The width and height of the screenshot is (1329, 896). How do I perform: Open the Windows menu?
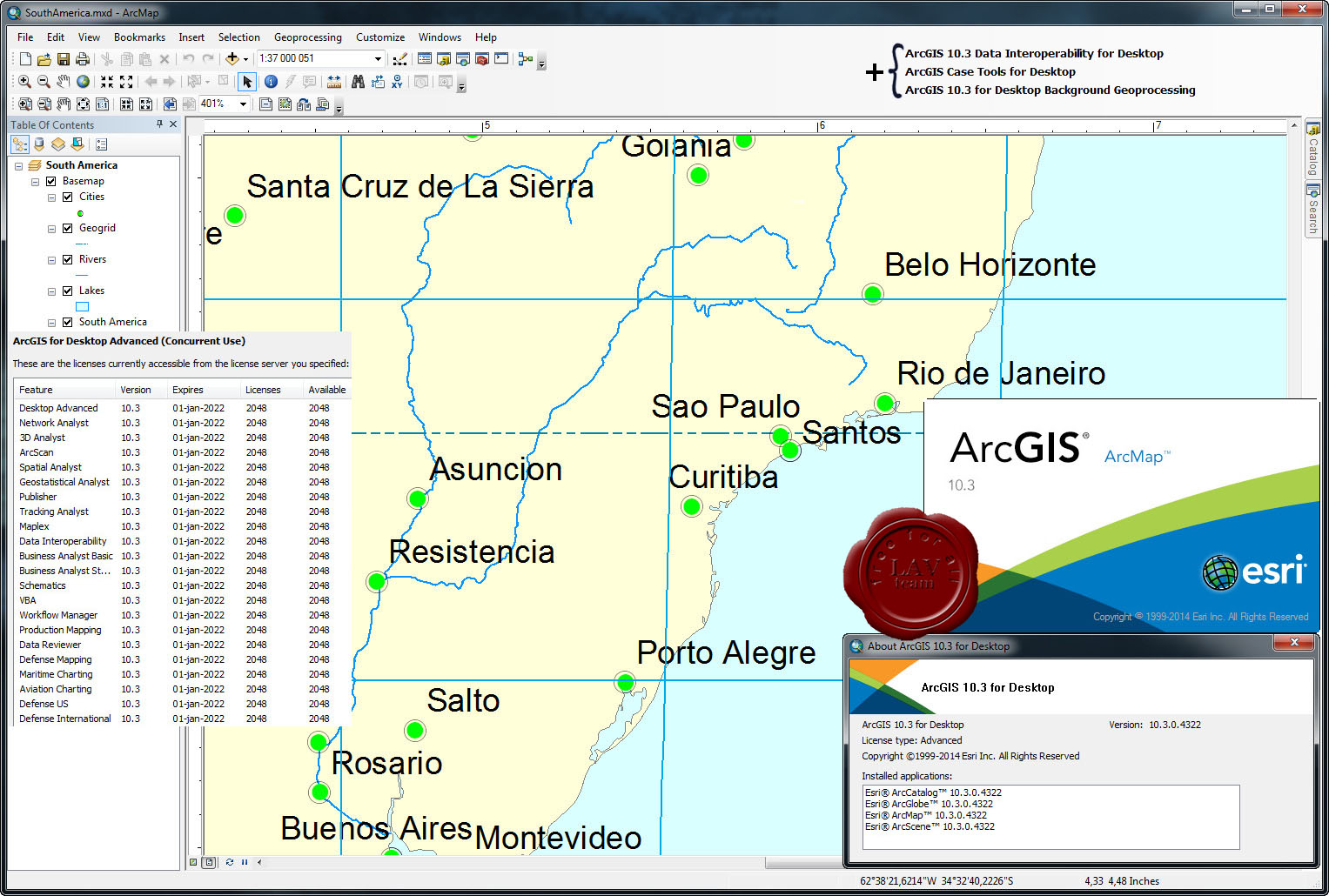(440, 37)
